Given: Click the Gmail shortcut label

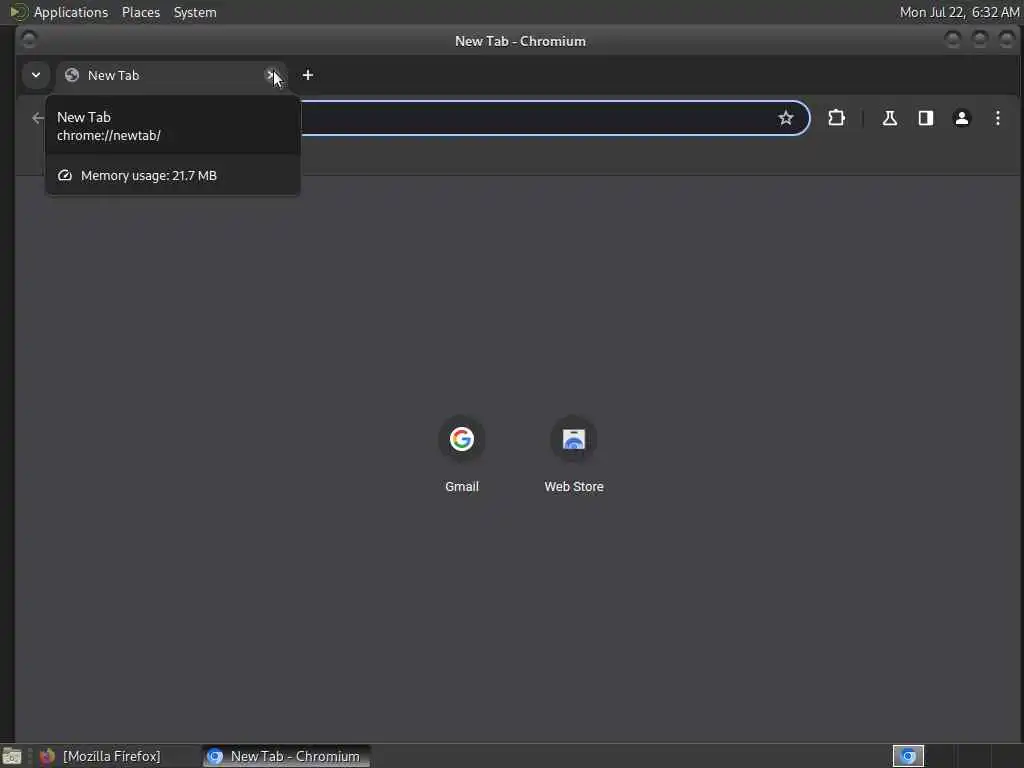Looking at the screenshot, I should [x=462, y=487].
